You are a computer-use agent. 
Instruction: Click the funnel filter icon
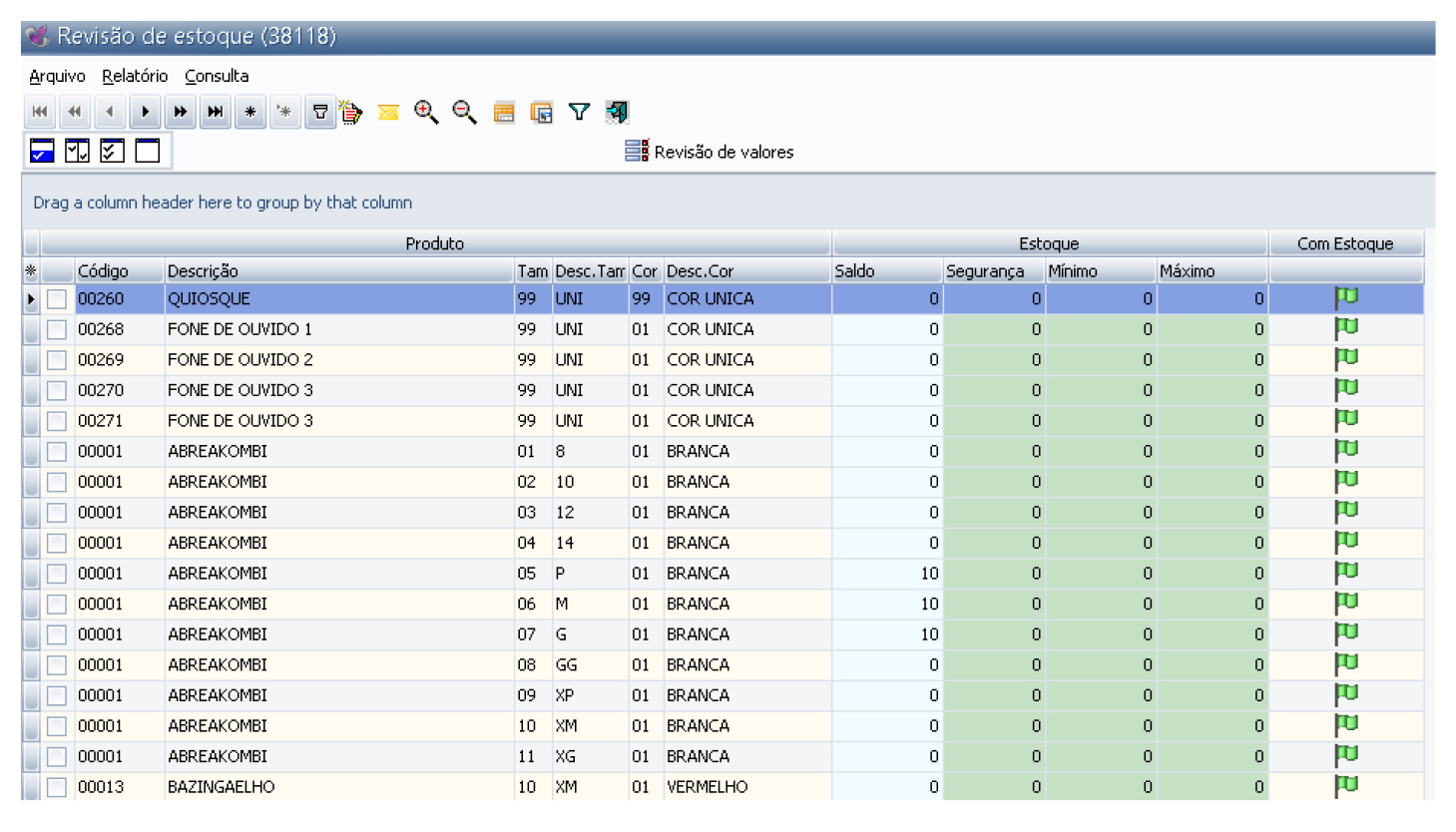click(x=579, y=112)
